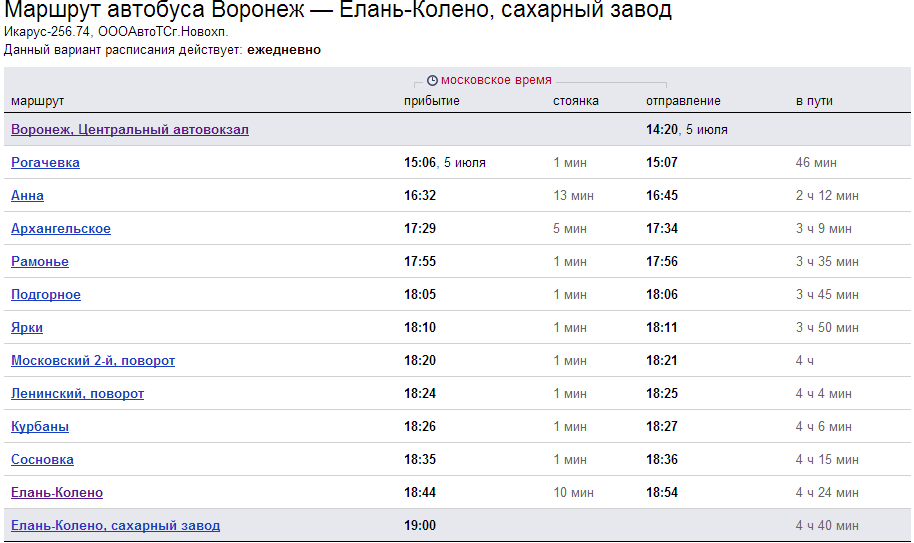Click departure time 18:54 for Елань-Колено
The height and width of the screenshot is (543, 914).
click(x=662, y=493)
